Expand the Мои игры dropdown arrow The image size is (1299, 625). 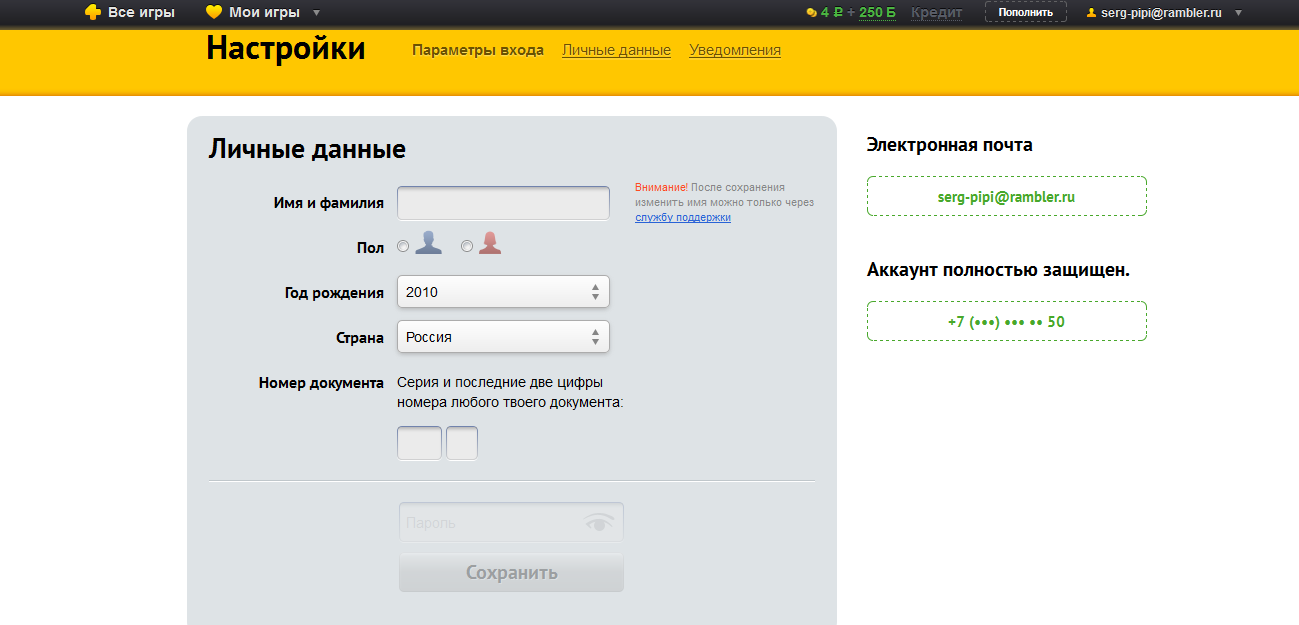pyautogui.click(x=316, y=13)
